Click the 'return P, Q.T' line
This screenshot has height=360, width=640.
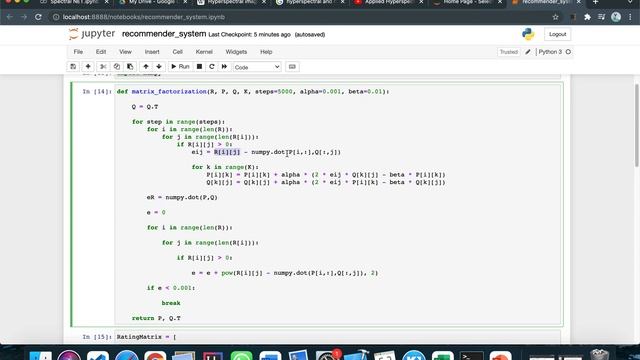point(156,318)
